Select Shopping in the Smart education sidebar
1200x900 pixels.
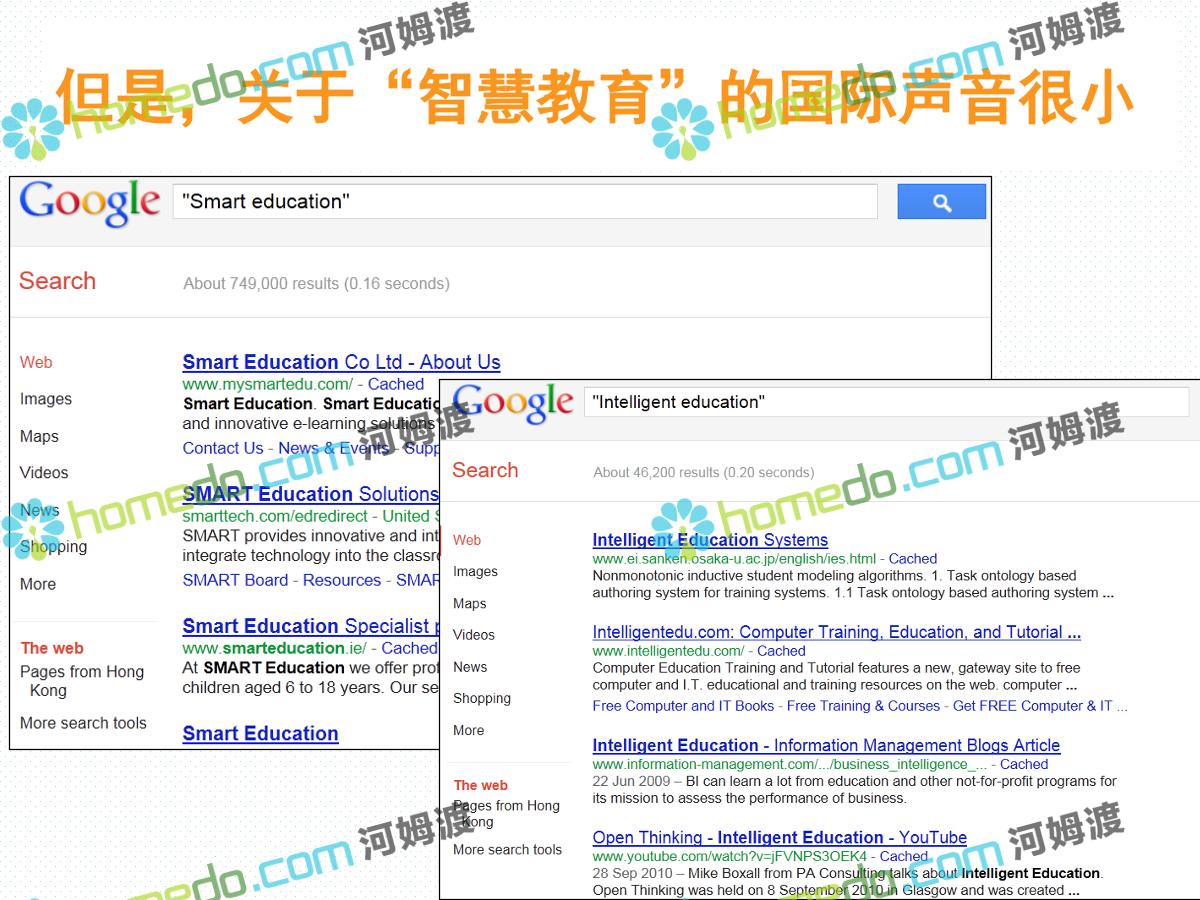tap(53, 547)
